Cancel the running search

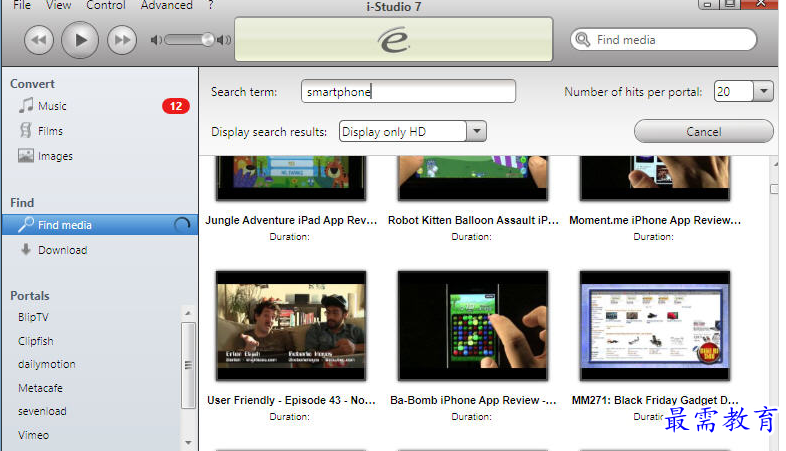(703, 131)
